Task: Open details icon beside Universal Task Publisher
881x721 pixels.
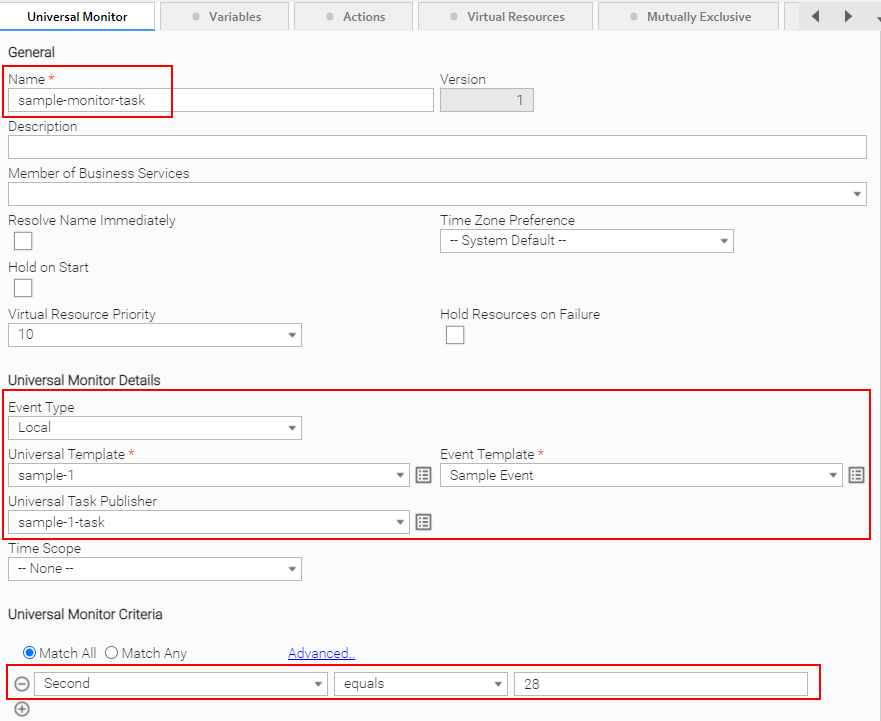Action: point(424,522)
